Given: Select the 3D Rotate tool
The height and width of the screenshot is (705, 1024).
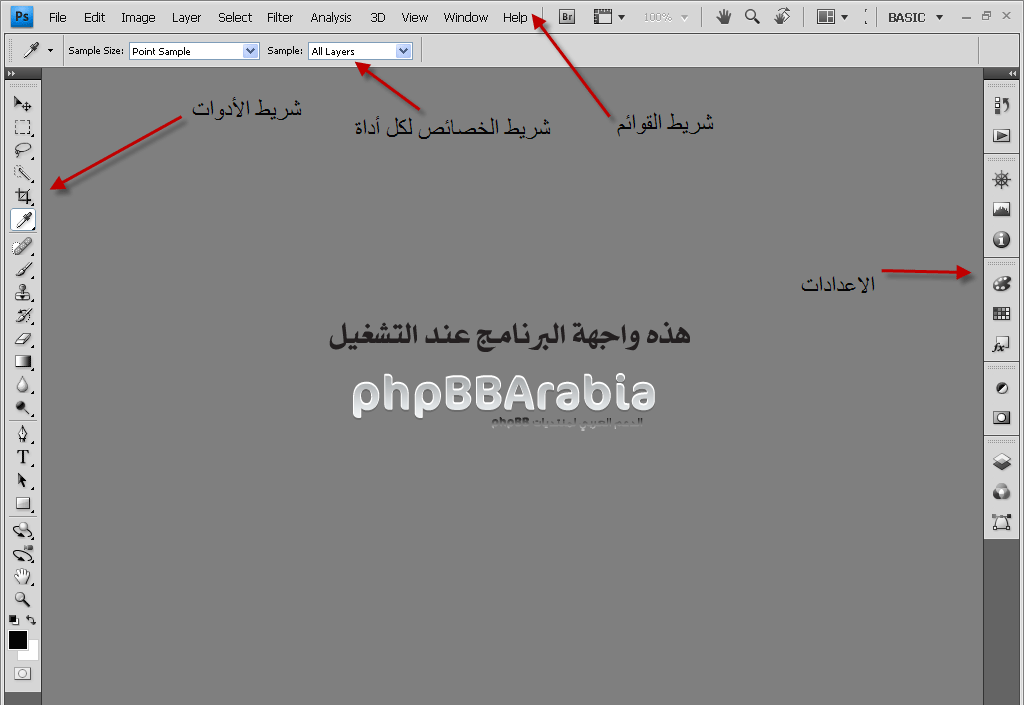Looking at the screenshot, I should pos(23,530).
